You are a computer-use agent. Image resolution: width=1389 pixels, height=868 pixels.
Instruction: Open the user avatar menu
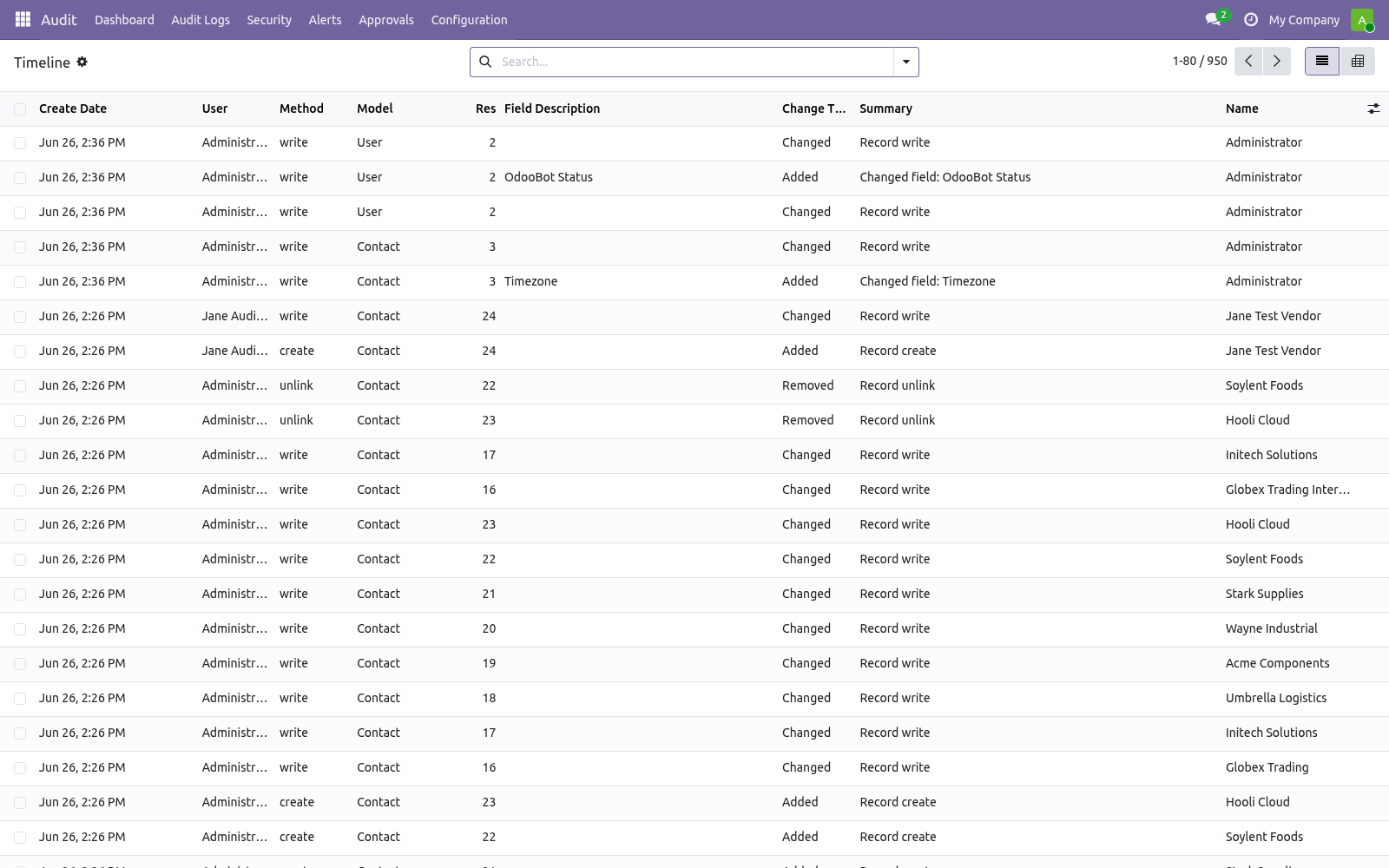coord(1362,19)
